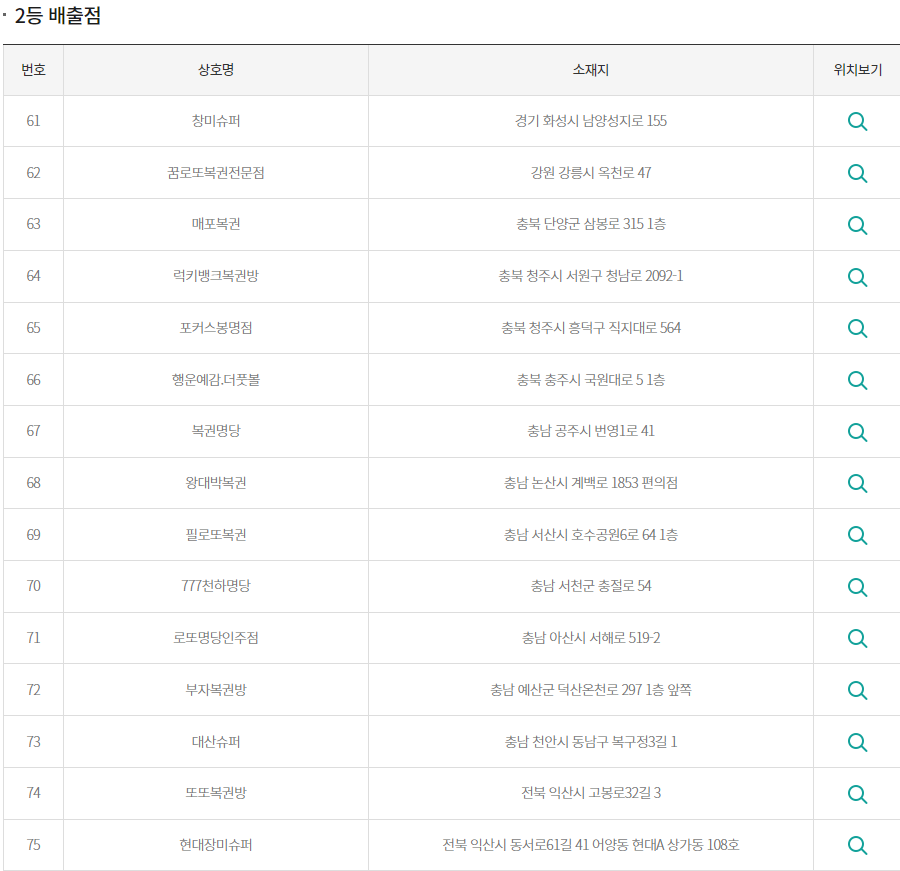
Task: Select address 충북 청주시 서원구 청남로 2092-1
Action: [591, 276]
